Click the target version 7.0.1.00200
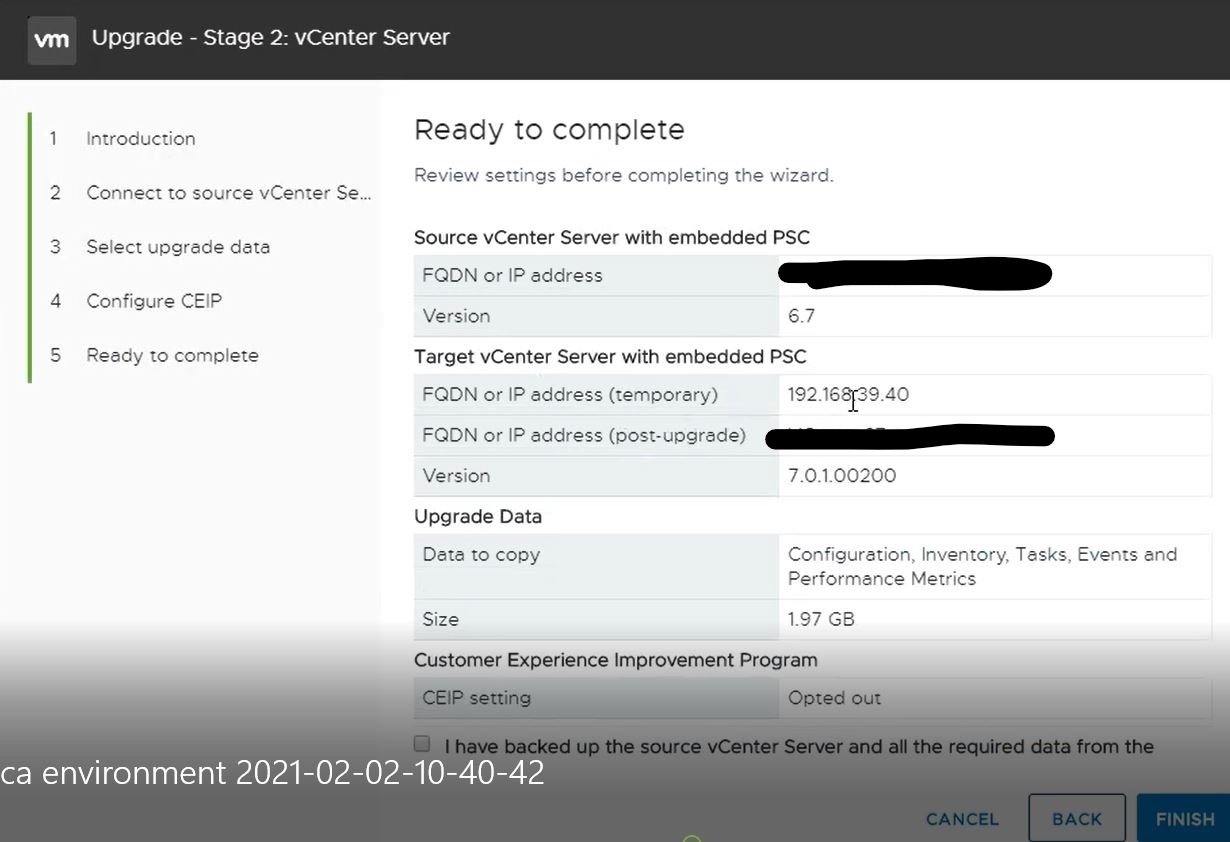This screenshot has height=842, width=1230. tap(842, 476)
